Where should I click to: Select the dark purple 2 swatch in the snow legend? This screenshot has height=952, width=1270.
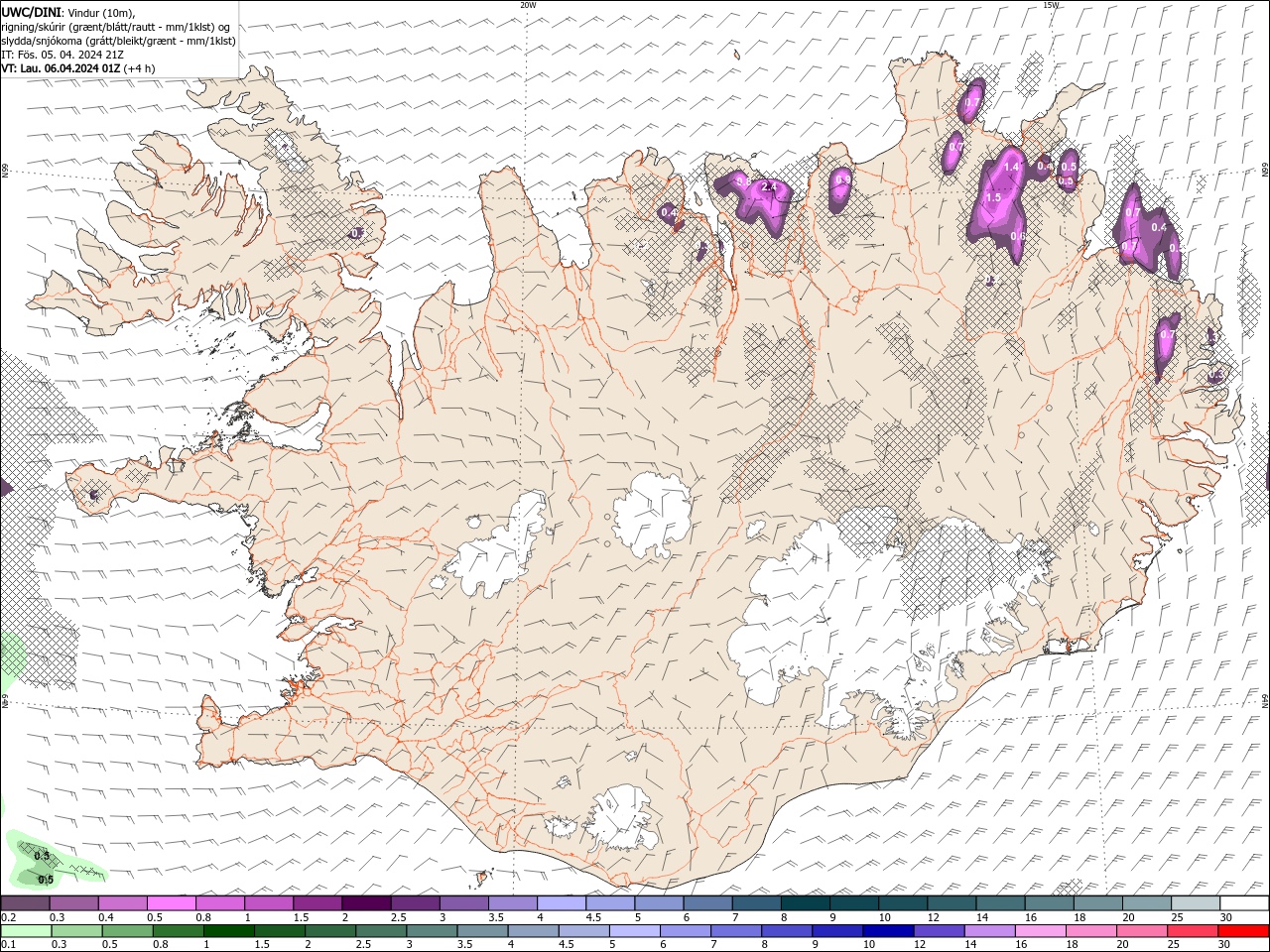click(x=365, y=903)
